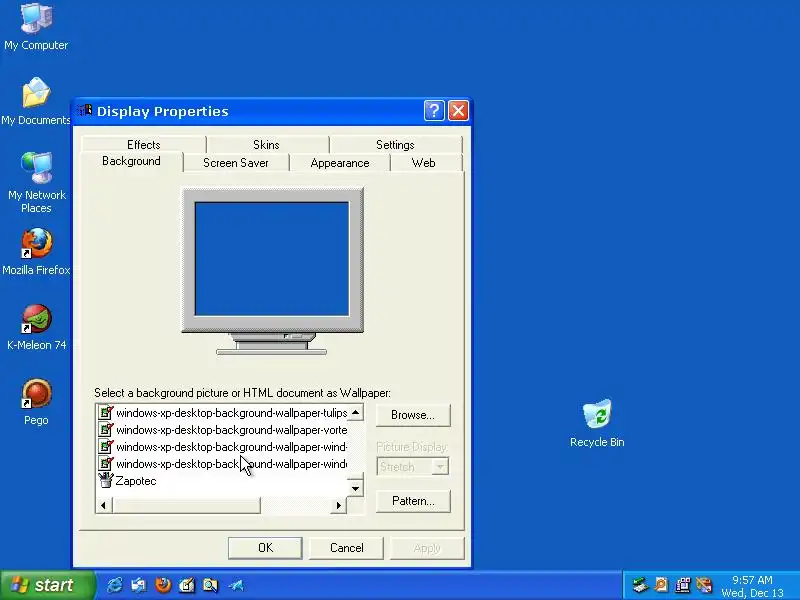Click the Cancel button
This screenshot has width=800, height=600.
pyautogui.click(x=346, y=548)
